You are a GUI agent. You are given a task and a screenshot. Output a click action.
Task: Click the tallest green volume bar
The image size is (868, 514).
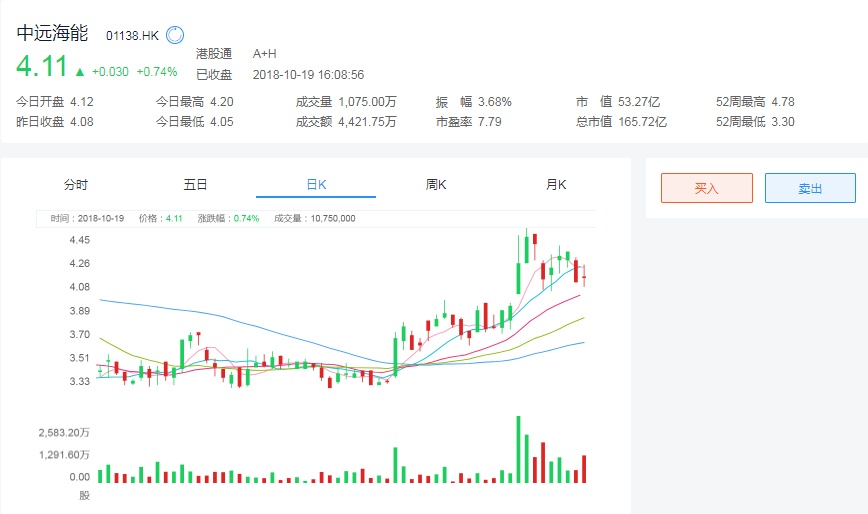[518, 449]
